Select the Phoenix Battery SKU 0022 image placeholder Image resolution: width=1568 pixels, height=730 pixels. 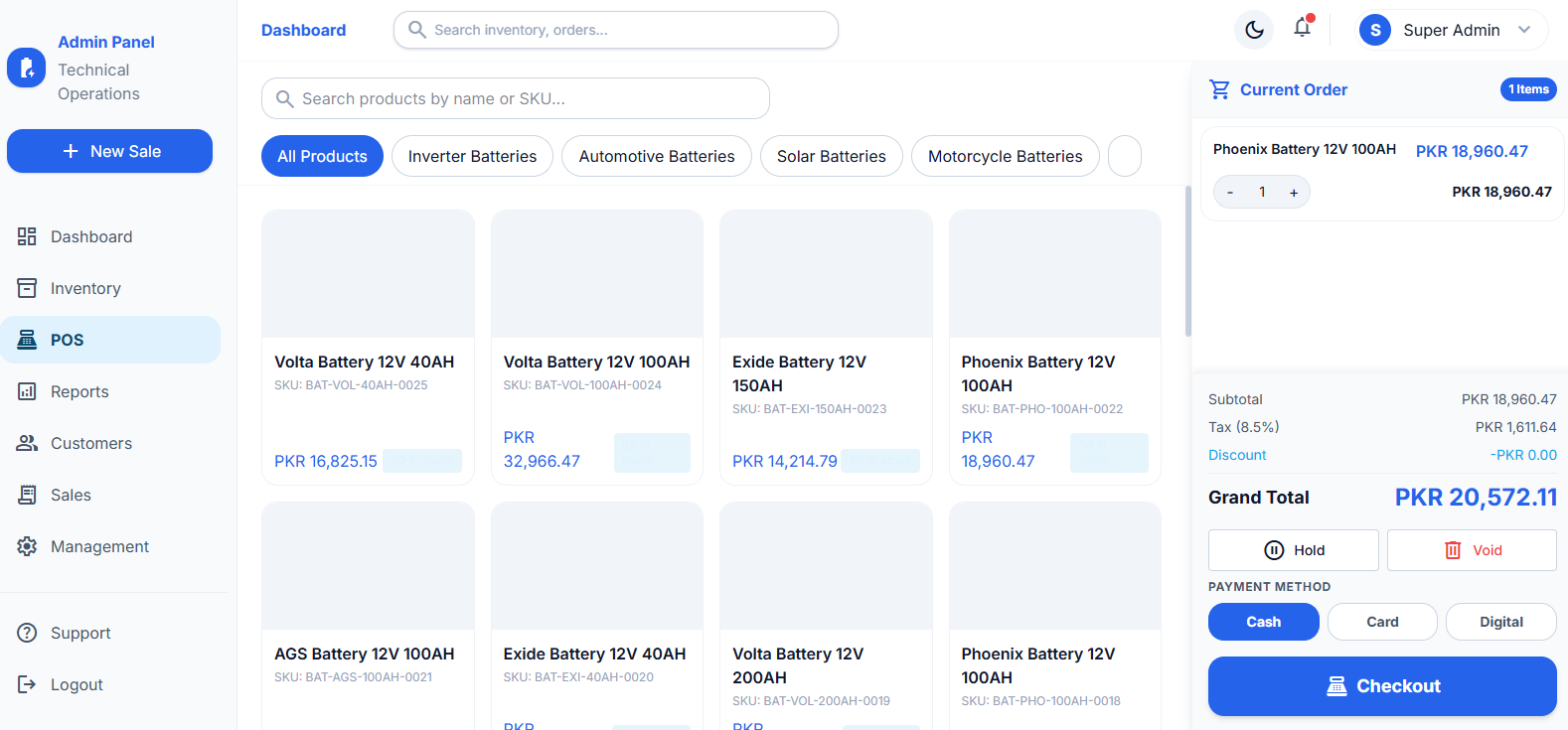[x=1055, y=273]
